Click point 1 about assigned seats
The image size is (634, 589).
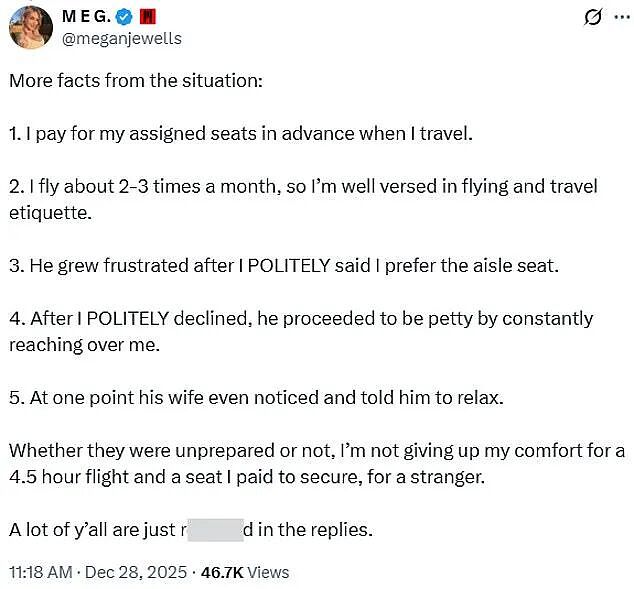click(241, 134)
